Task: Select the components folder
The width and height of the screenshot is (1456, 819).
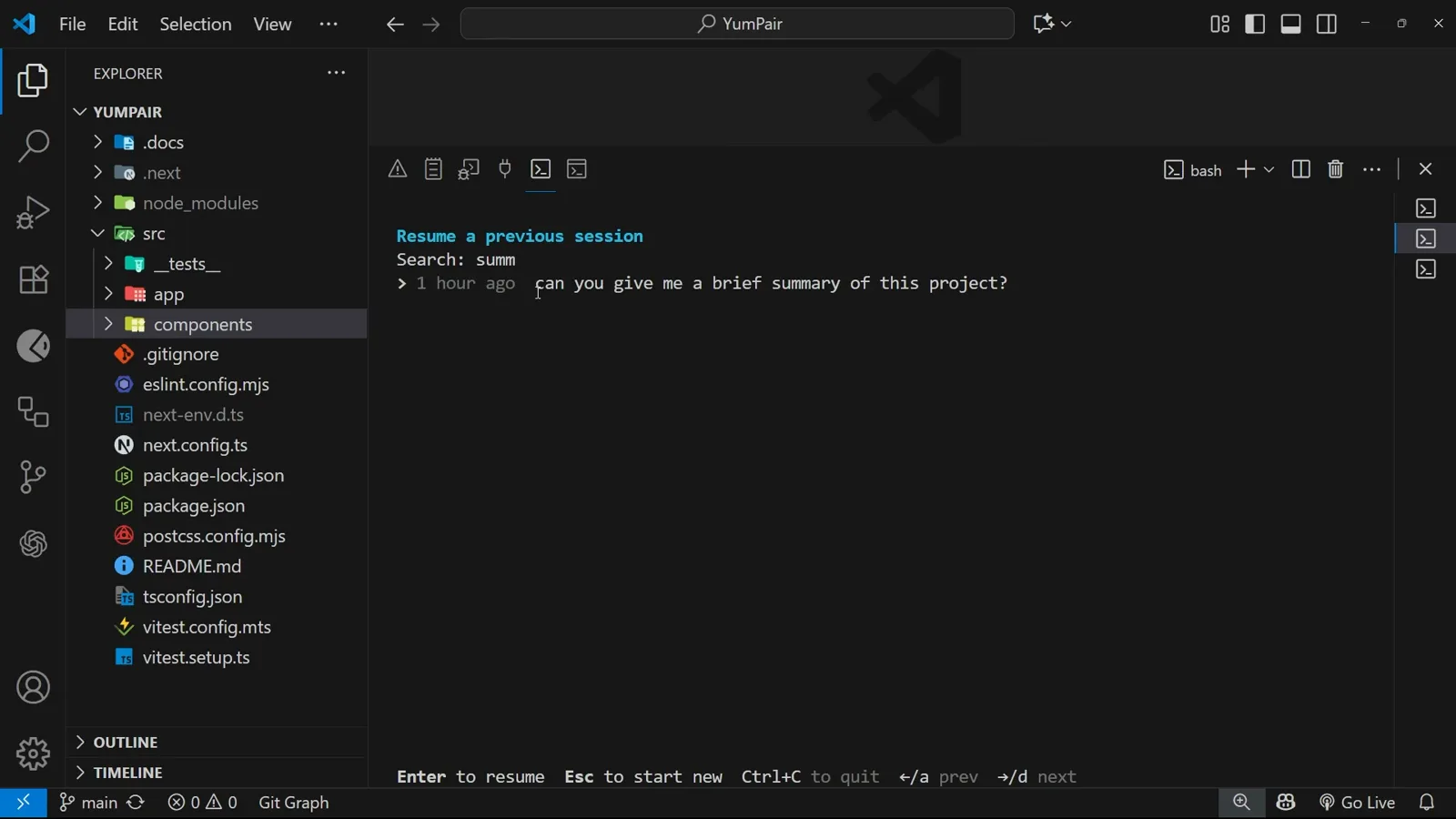Action: pyautogui.click(x=217, y=324)
